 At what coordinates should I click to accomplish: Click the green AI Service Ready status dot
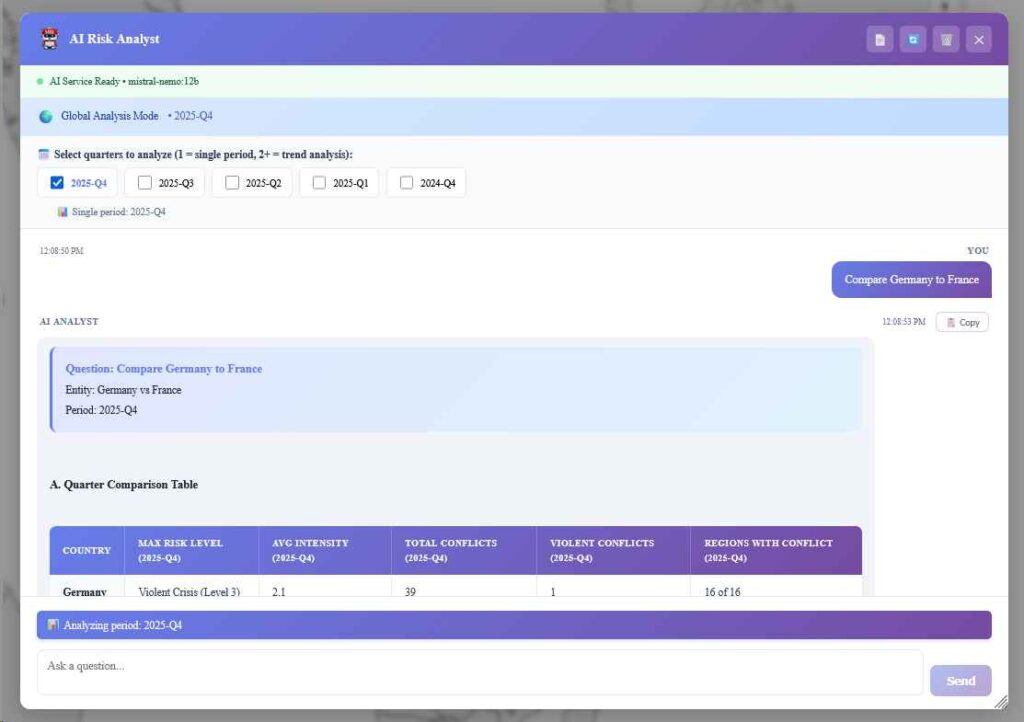pos(40,81)
